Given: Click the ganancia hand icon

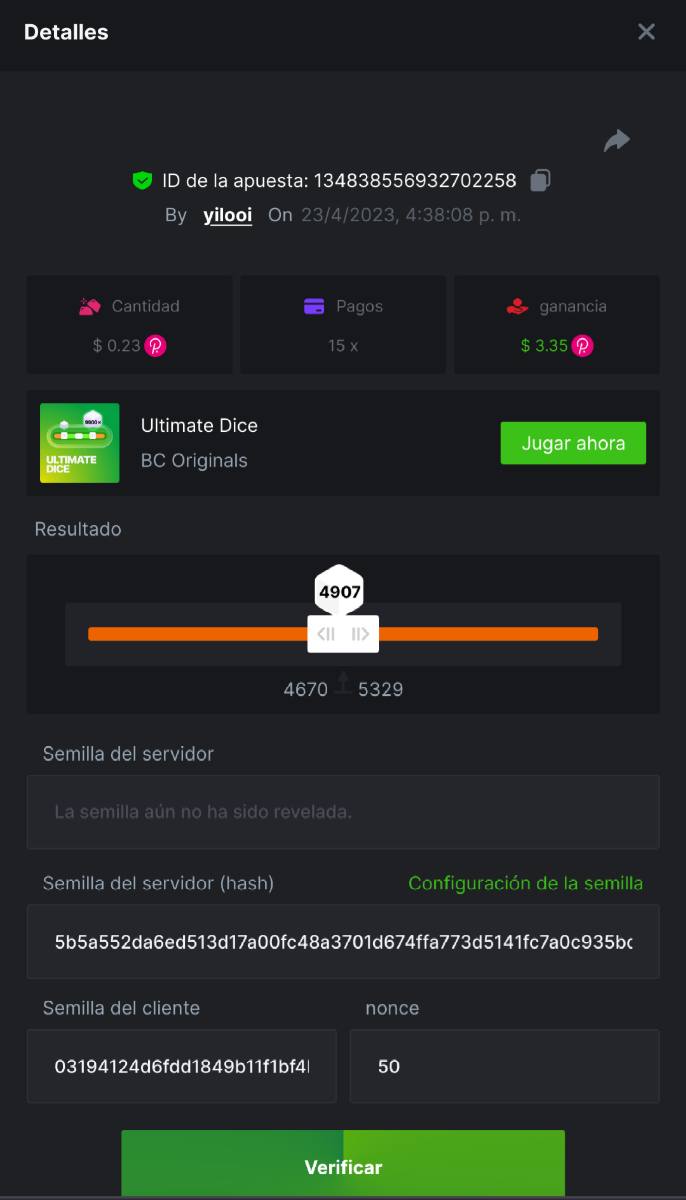Looking at the screenshot, I should [x=517, y=307].
